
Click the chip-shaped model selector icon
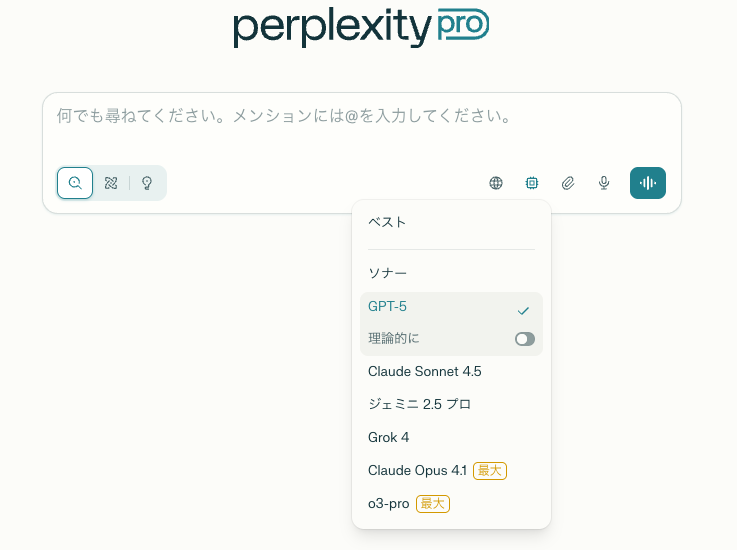(x=532, y=183)
